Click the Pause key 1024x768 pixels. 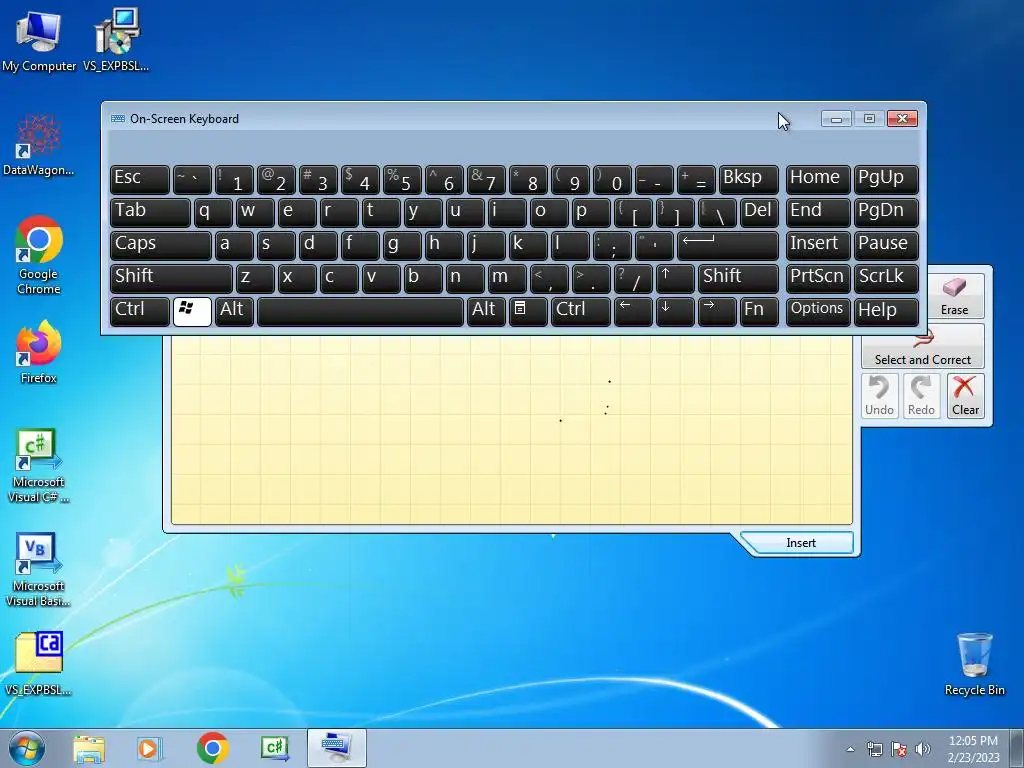[x=886, y=246]
